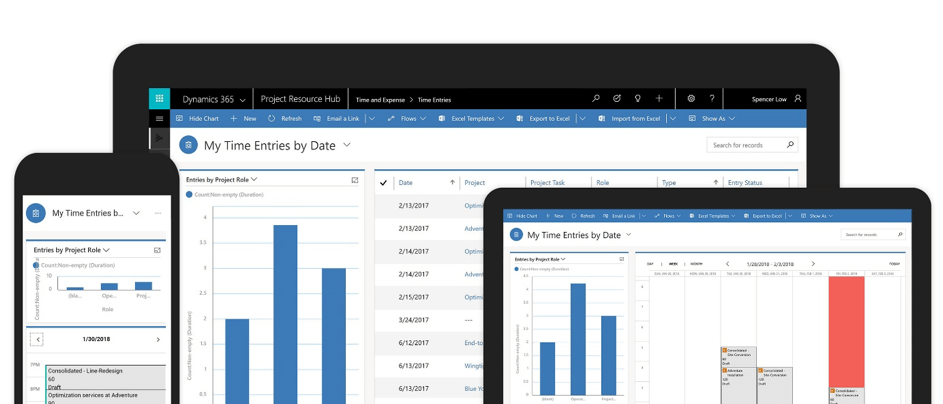Switch the tablet calendar to WEEK view

coord(676,264)
